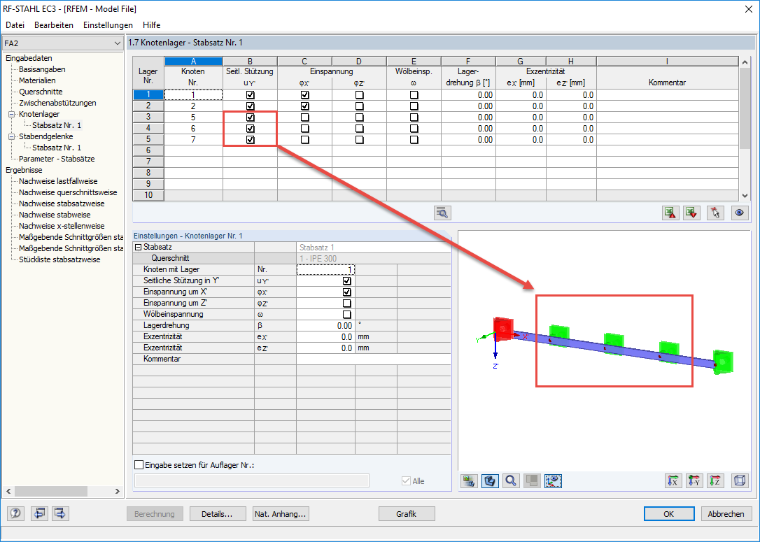Screen dimensions: 760x542
Task: Select table row header 3
Action: coord(148,117)
